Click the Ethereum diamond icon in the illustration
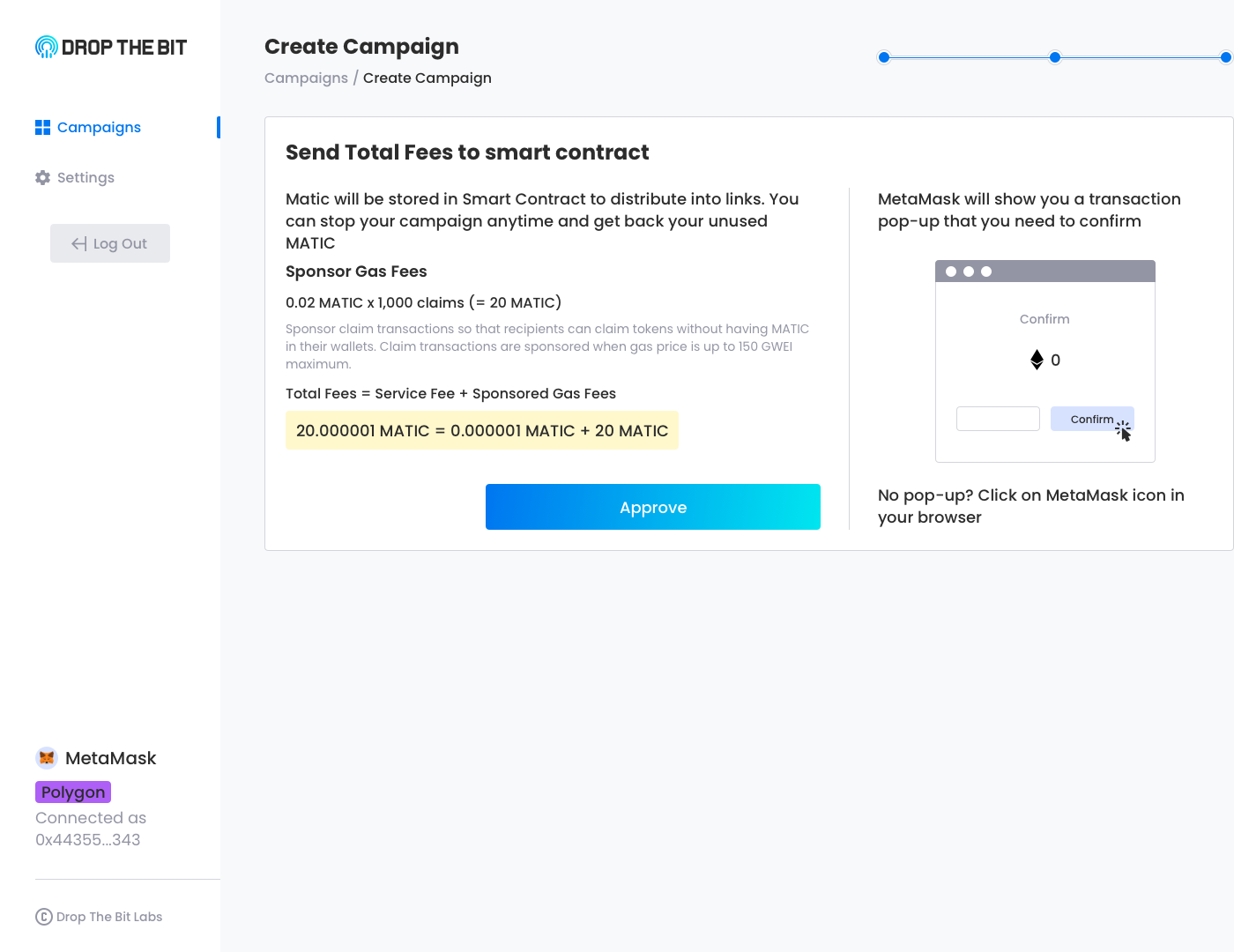 pos(1037,360)
